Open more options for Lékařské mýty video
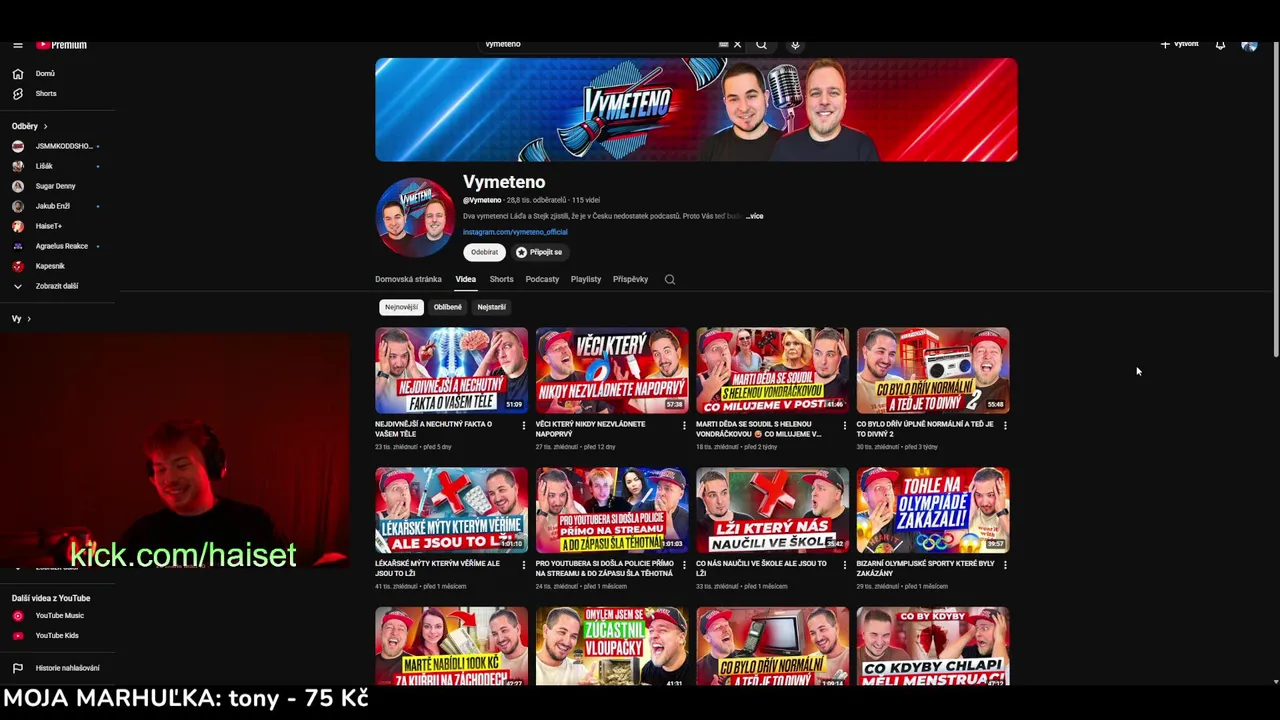This screenshot has height=720, width=1280. pos(523,565)
